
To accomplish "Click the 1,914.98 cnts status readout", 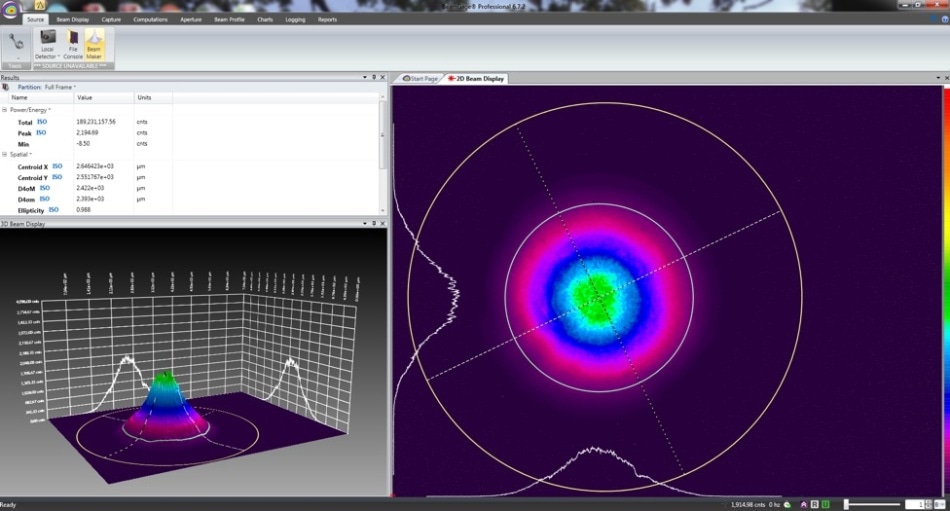I will click(x=748, y=504).
